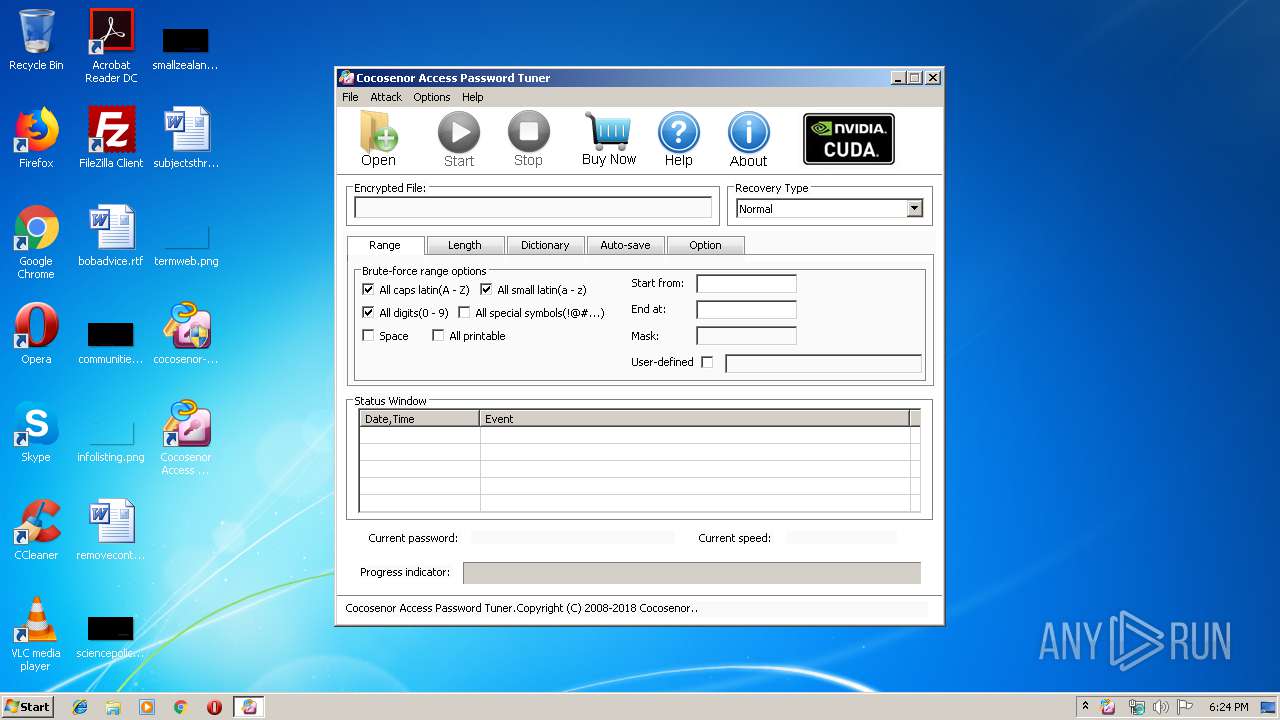Open Cocosenor Access desktop shortcut

coord(186,438)
